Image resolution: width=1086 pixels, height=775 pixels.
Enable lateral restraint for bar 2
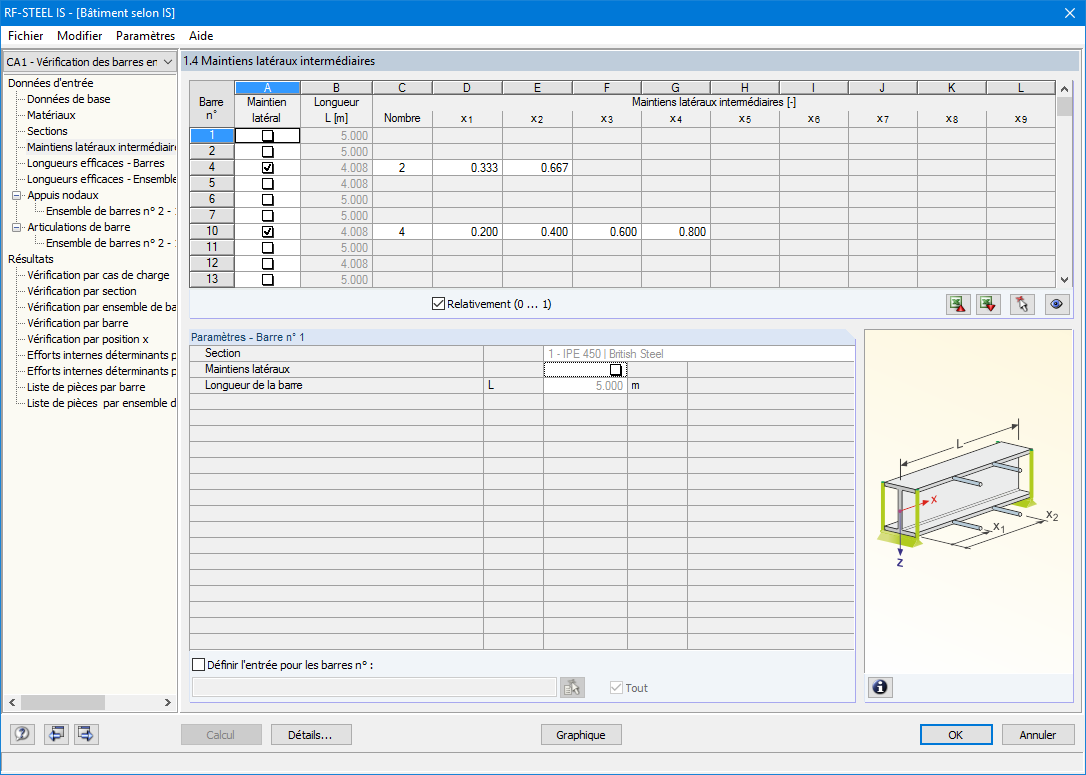[267, 152]
